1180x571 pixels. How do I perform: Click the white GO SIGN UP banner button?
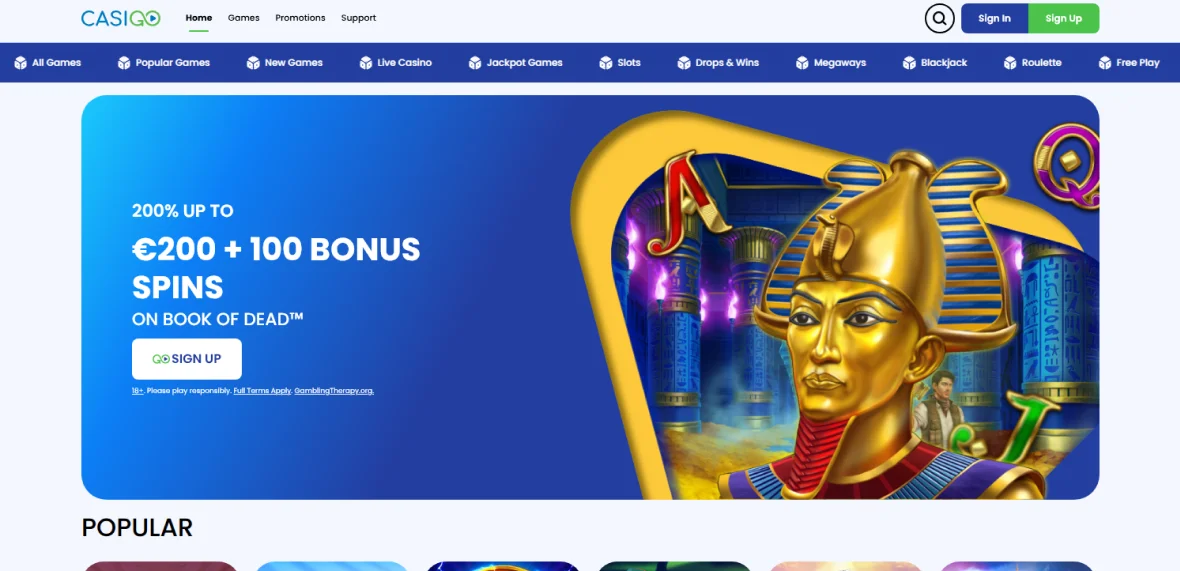187,359
